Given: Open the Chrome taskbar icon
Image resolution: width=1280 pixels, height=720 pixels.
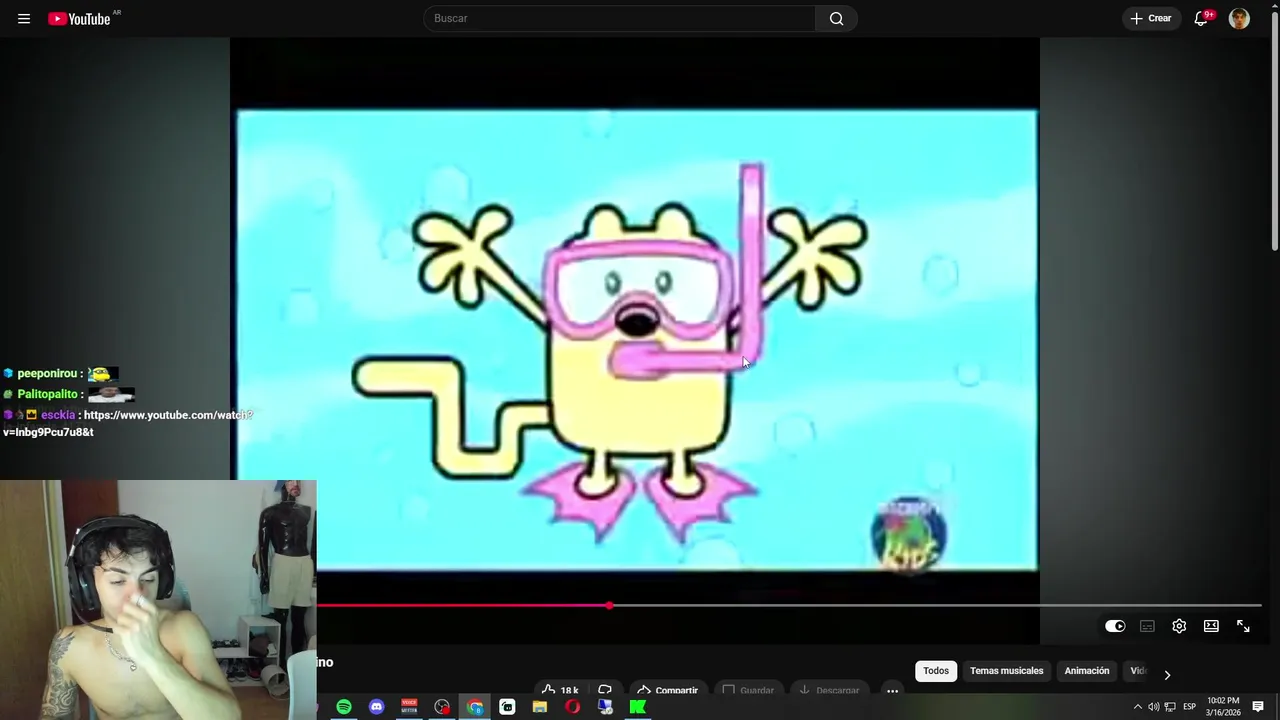Looking at the screenshot, I should 475,707.
